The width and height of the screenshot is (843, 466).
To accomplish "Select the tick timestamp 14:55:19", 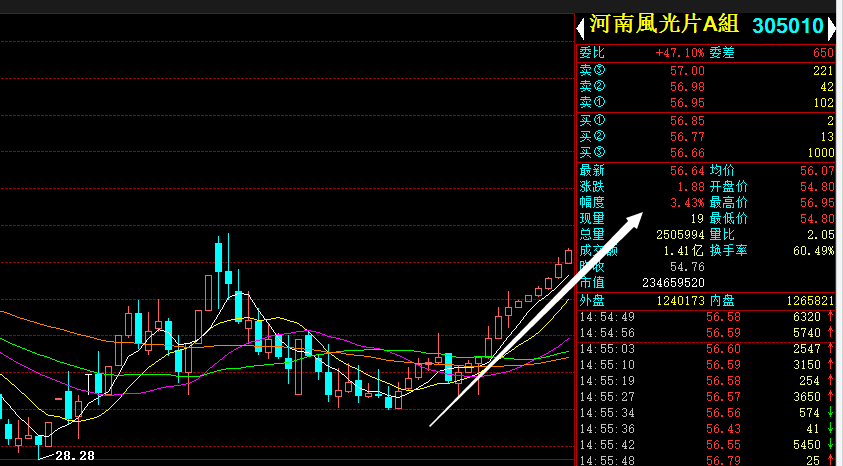I will (x=608, y=381).
